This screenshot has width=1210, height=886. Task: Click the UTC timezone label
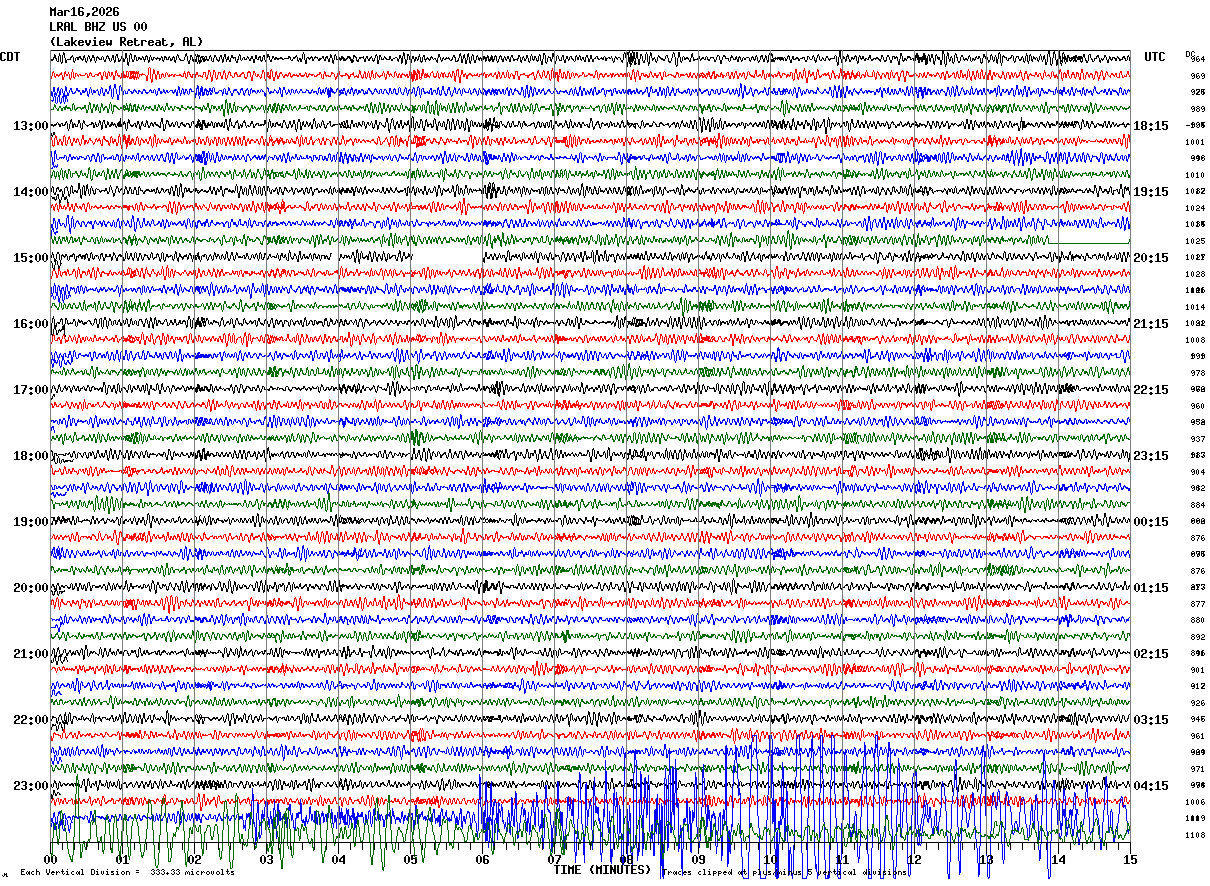point(1155,57)
